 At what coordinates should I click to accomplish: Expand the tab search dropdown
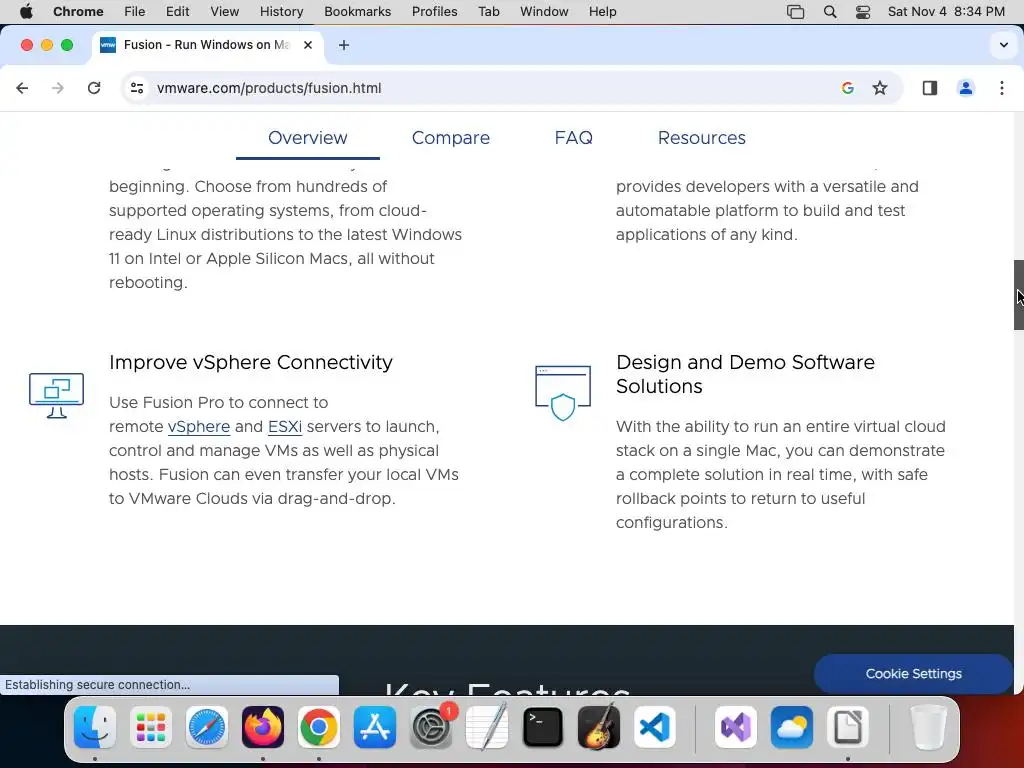(x=1004, y=45)
